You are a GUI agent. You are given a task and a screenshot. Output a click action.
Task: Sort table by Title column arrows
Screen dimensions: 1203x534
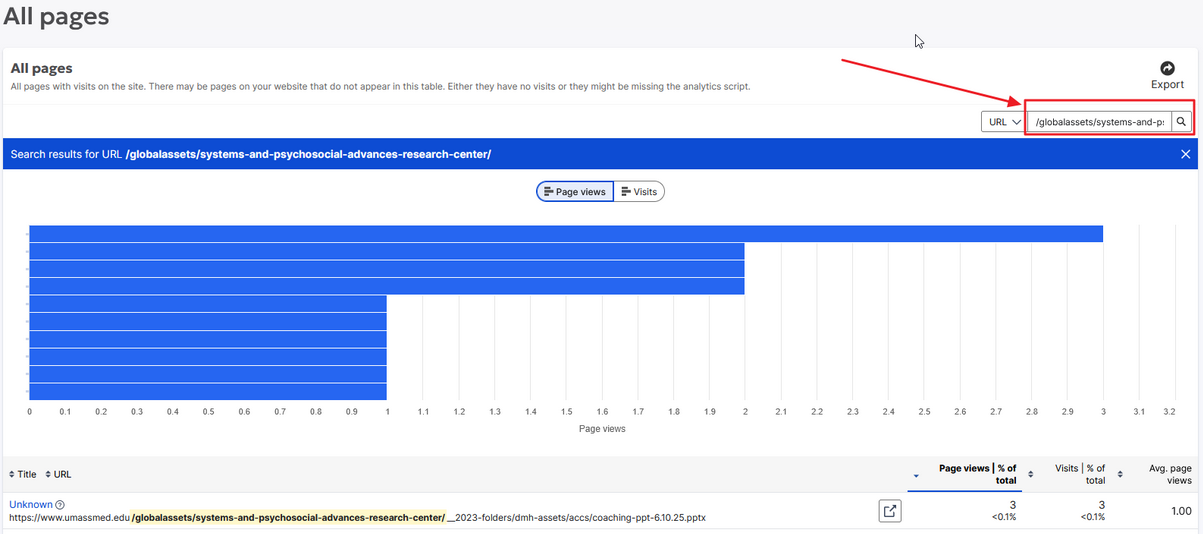[12, 474]
